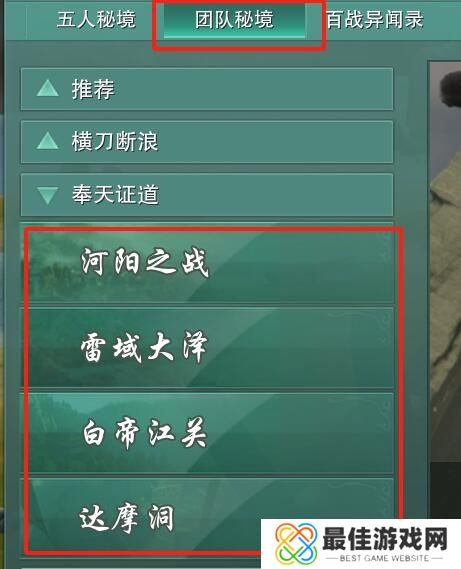Open the 百战异闻录 tab
This screenshot has height=569, width=461.
click(x=374, y=19)
